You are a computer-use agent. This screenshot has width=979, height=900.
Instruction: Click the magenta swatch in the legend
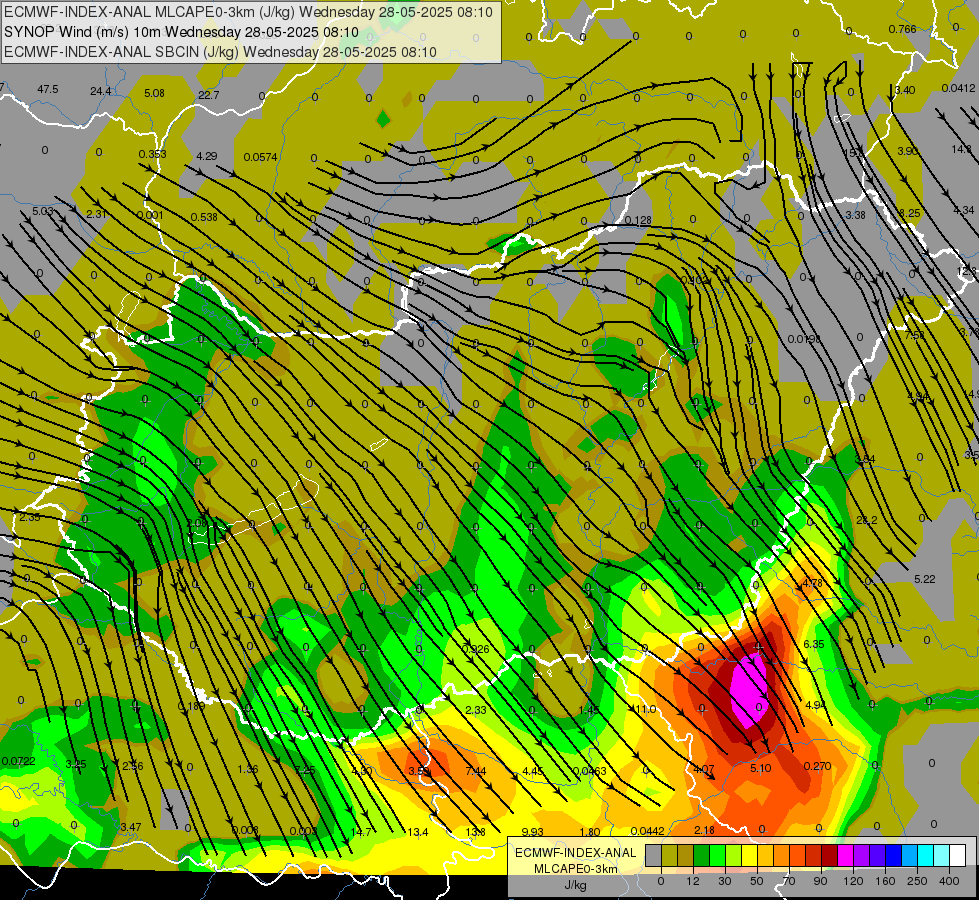click(x=846, y=855)
